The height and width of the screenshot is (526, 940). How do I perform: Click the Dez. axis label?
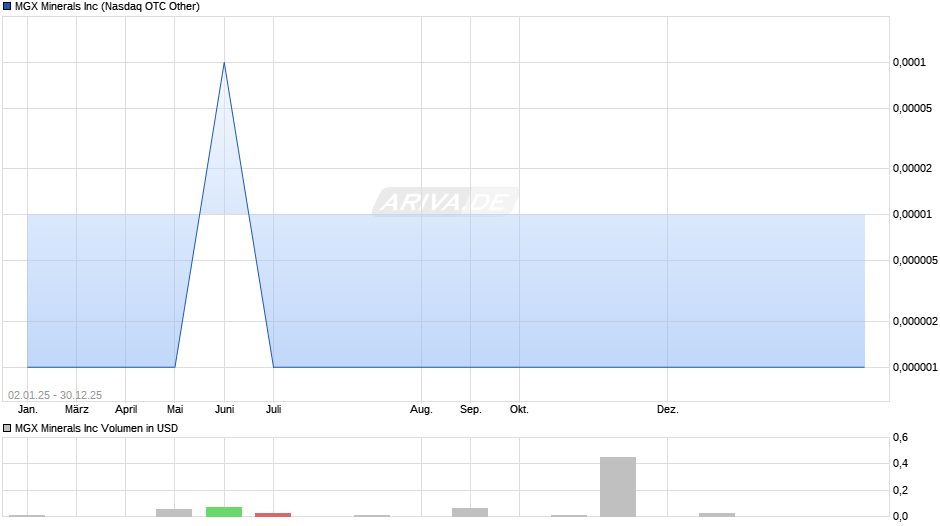point(667,410)
